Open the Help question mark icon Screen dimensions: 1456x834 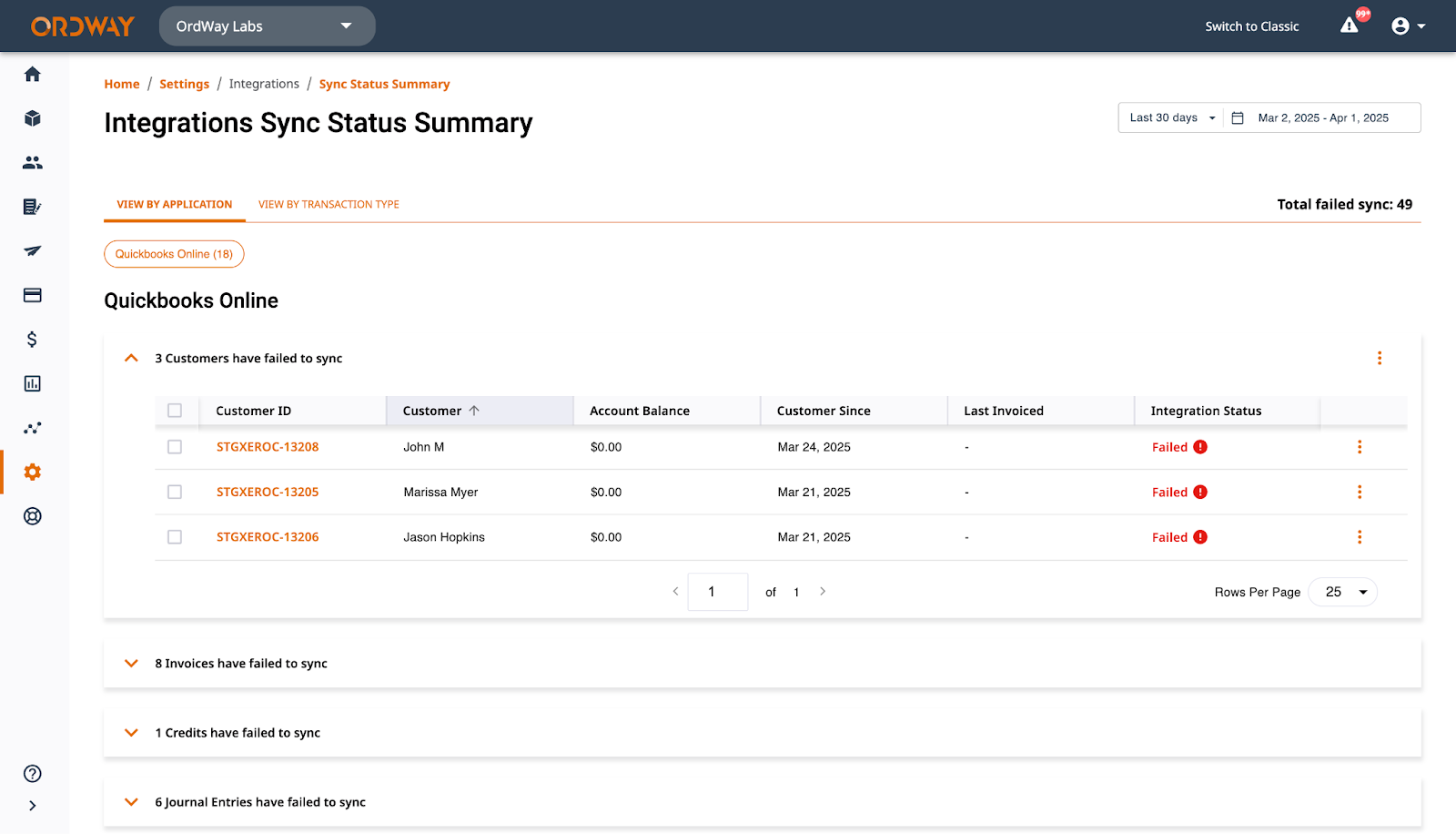pyautogui.click(x=33, y=774)
